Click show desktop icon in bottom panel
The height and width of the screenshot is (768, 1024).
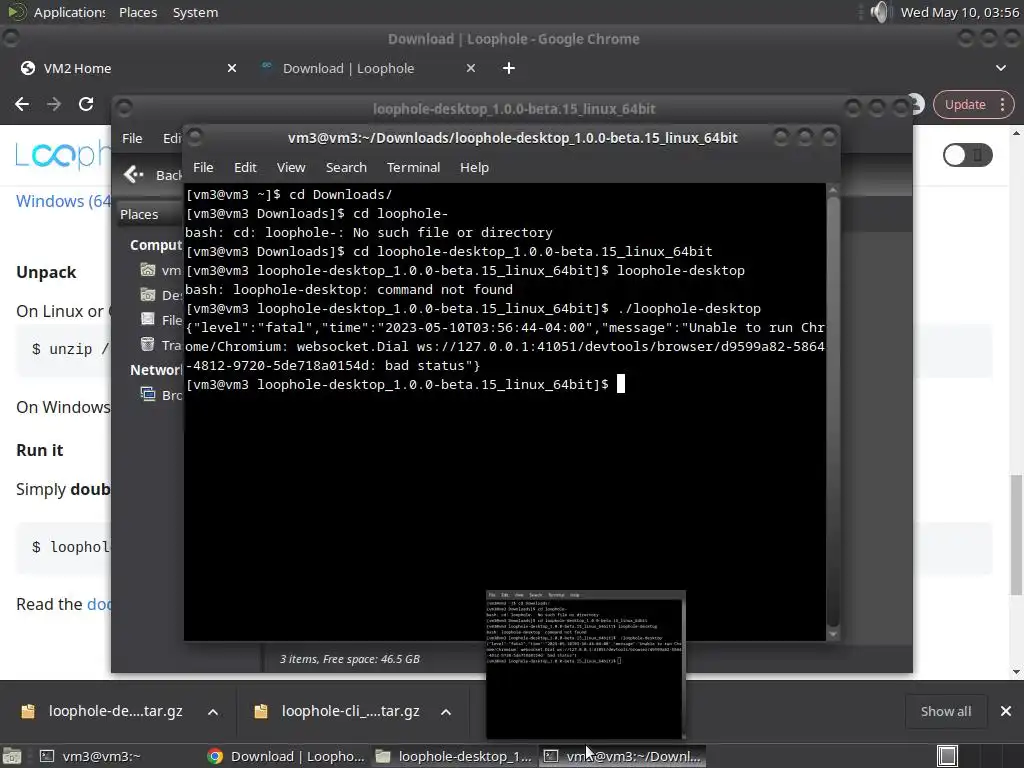pos(12,756)
